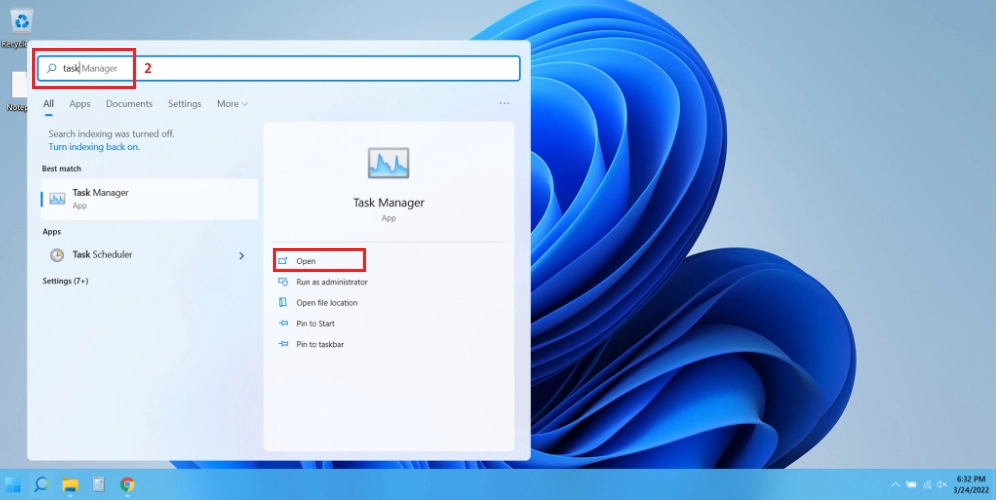996x500 pixels.
Task: Click the Task Manager icon in best match
Action: pyautogui.click(x=57, y=199)
